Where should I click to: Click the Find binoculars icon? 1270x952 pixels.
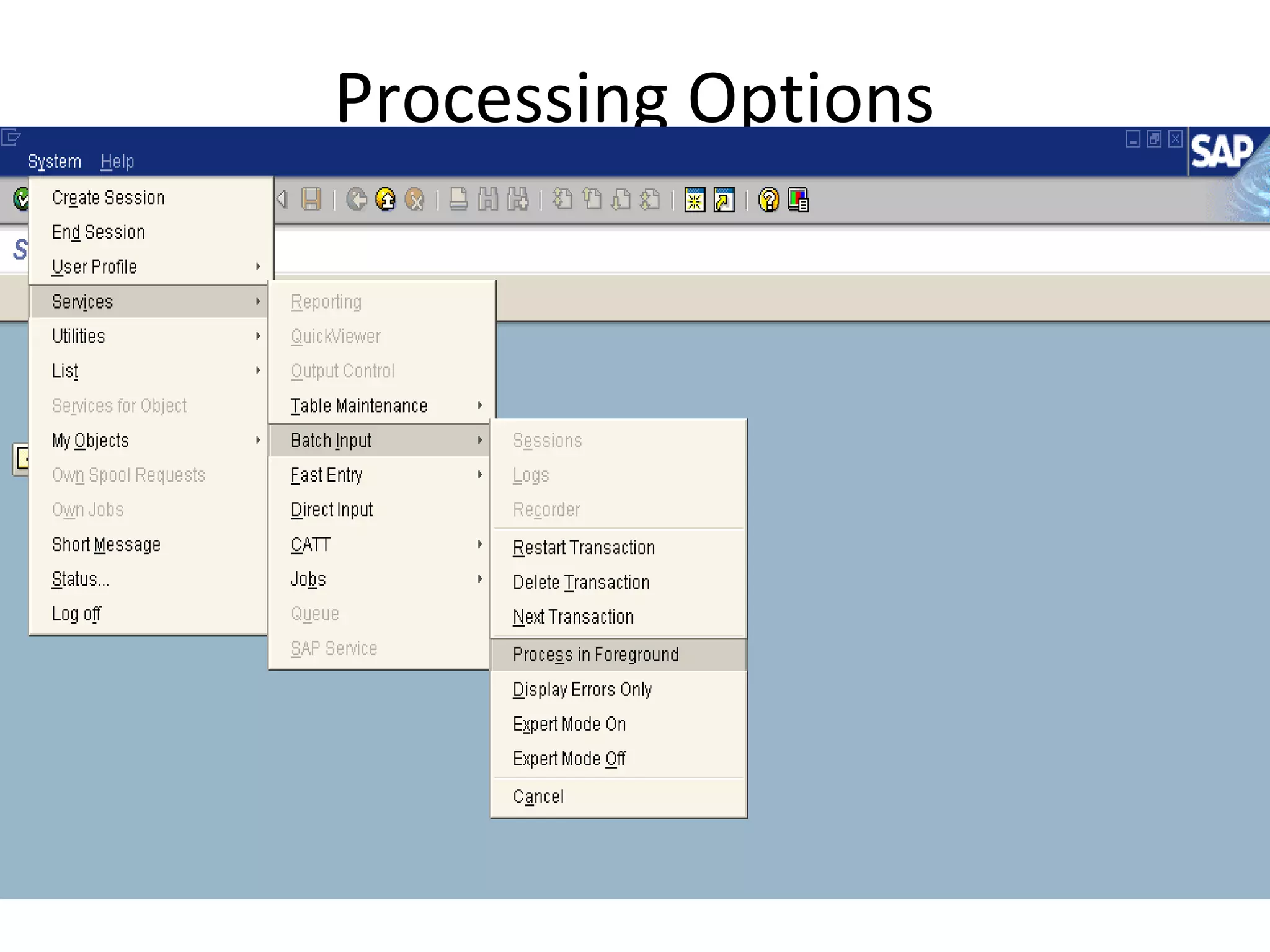click(x=488, y=200)
